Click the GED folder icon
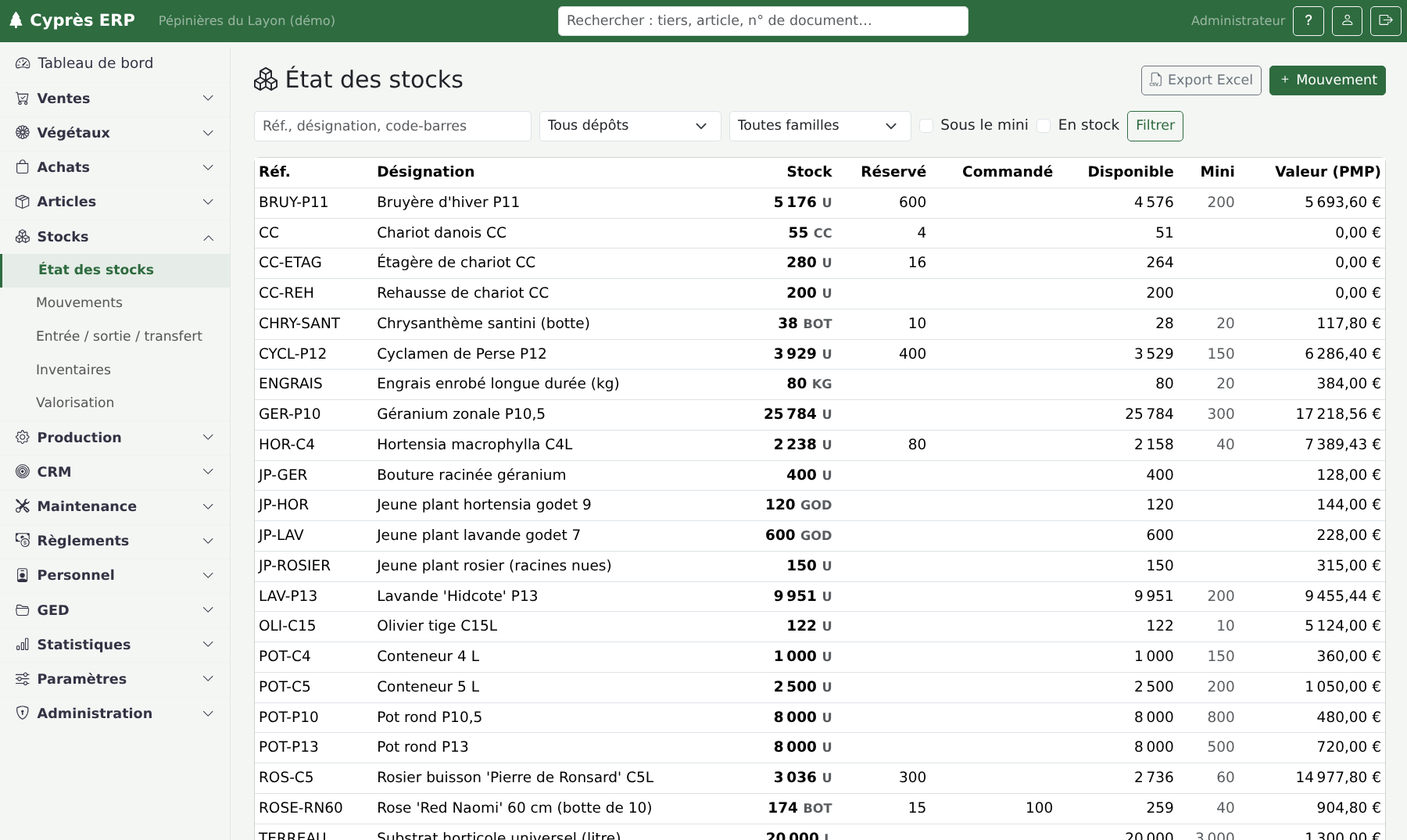The image size is (1407, 840). (23, 610)
